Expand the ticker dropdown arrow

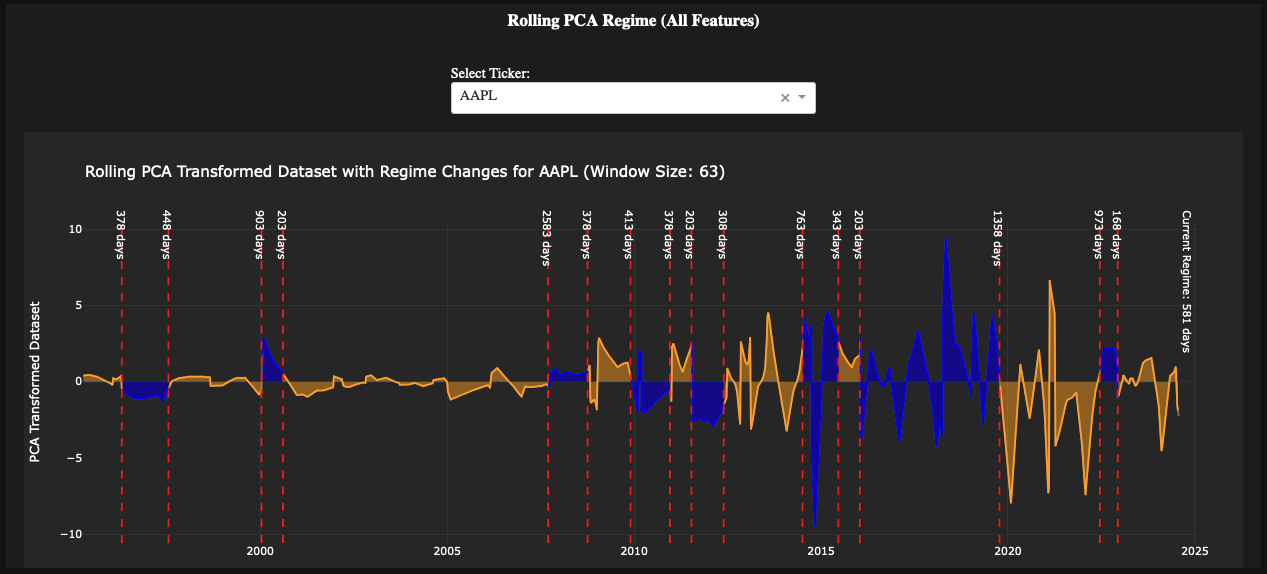click(802, 97)
